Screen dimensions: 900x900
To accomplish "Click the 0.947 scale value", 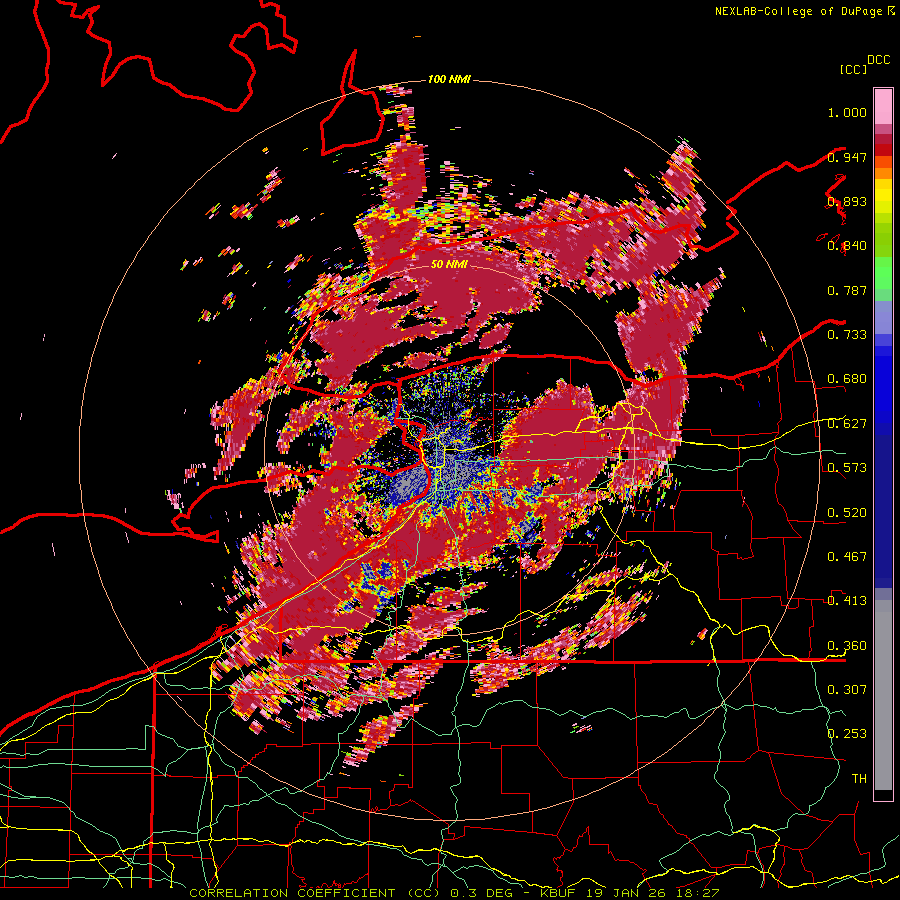I will pyautogui.click(x=847, y=157).
